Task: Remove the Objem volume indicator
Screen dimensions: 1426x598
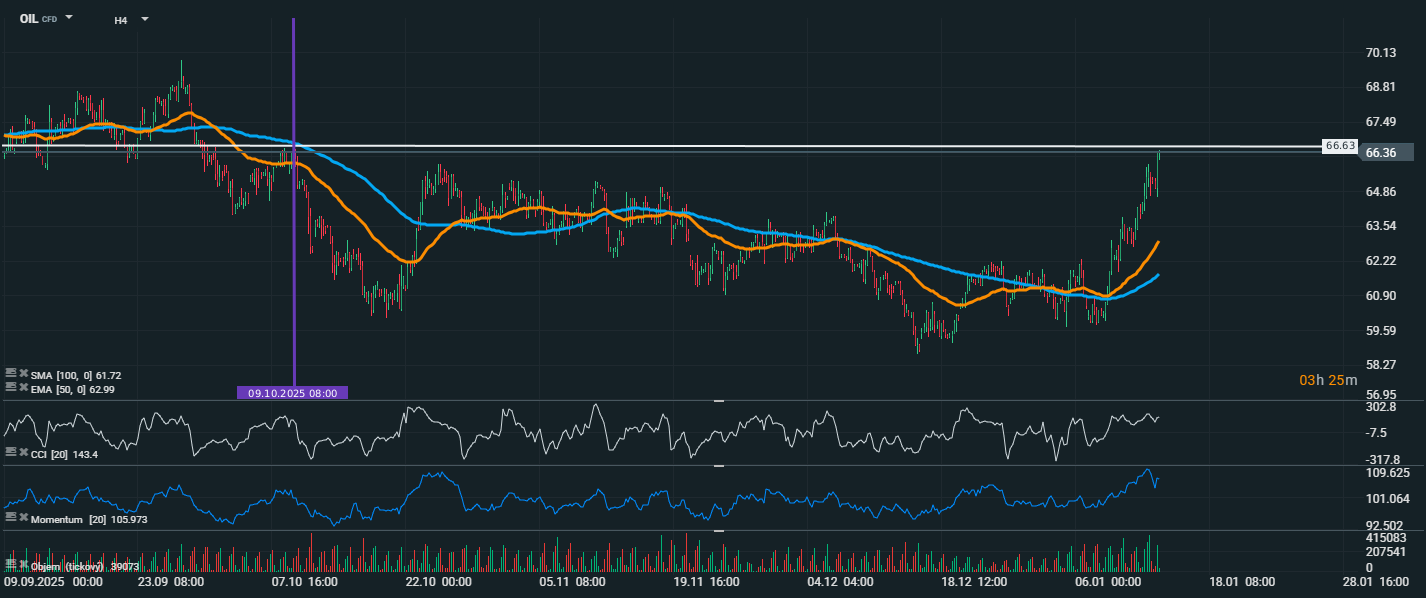Action: tap(23, 566)
